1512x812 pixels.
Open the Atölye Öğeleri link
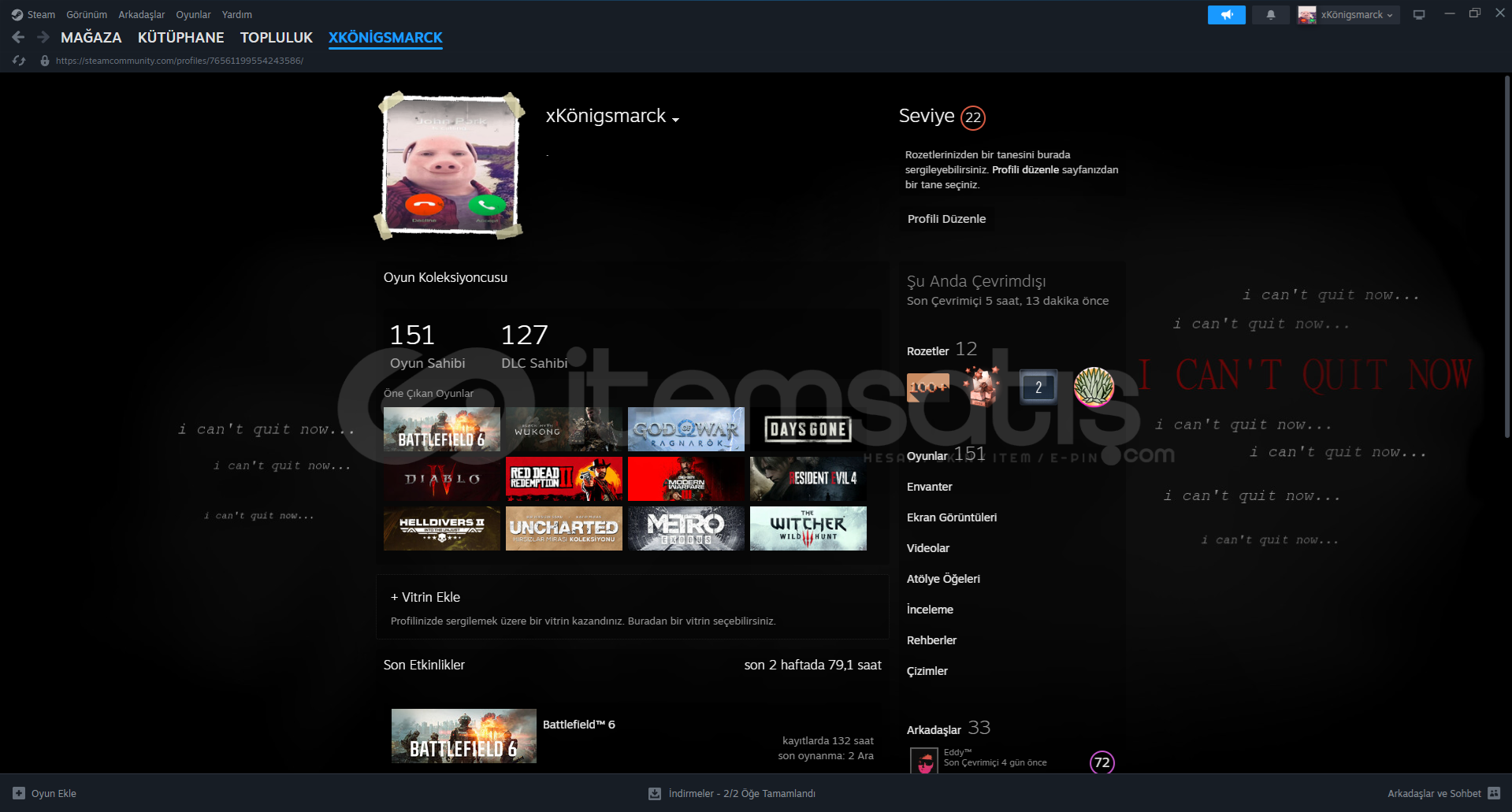(x=944, y=579)
